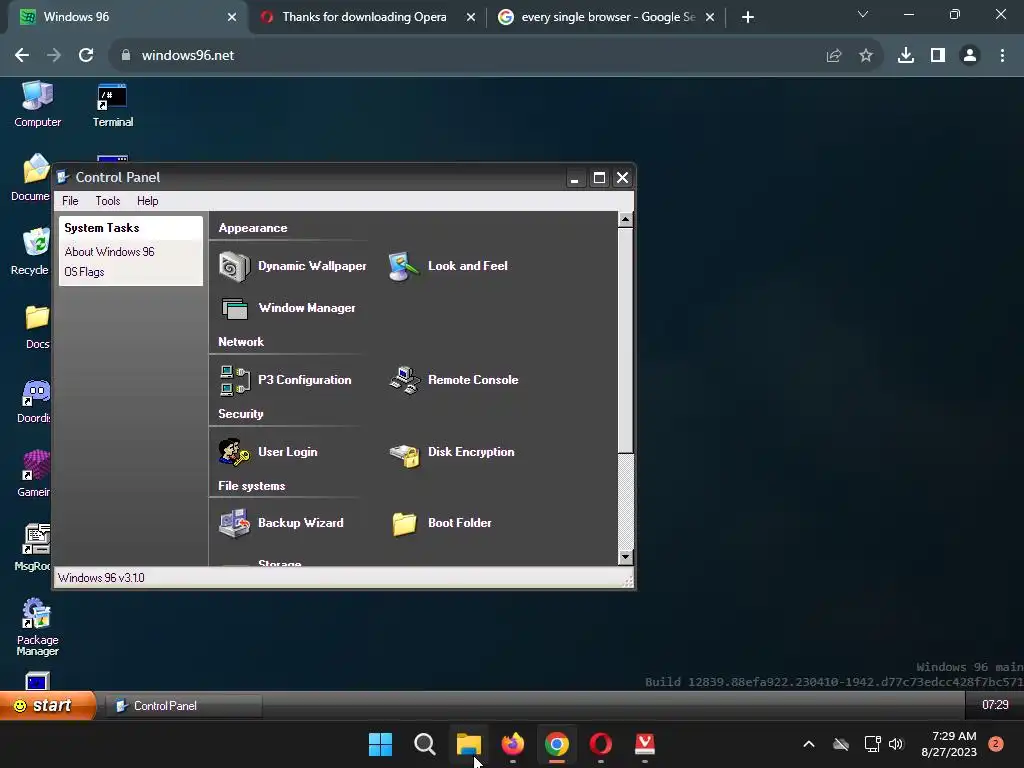Share this page icon in address bar

pyautogui.click(x=834, y=56)
